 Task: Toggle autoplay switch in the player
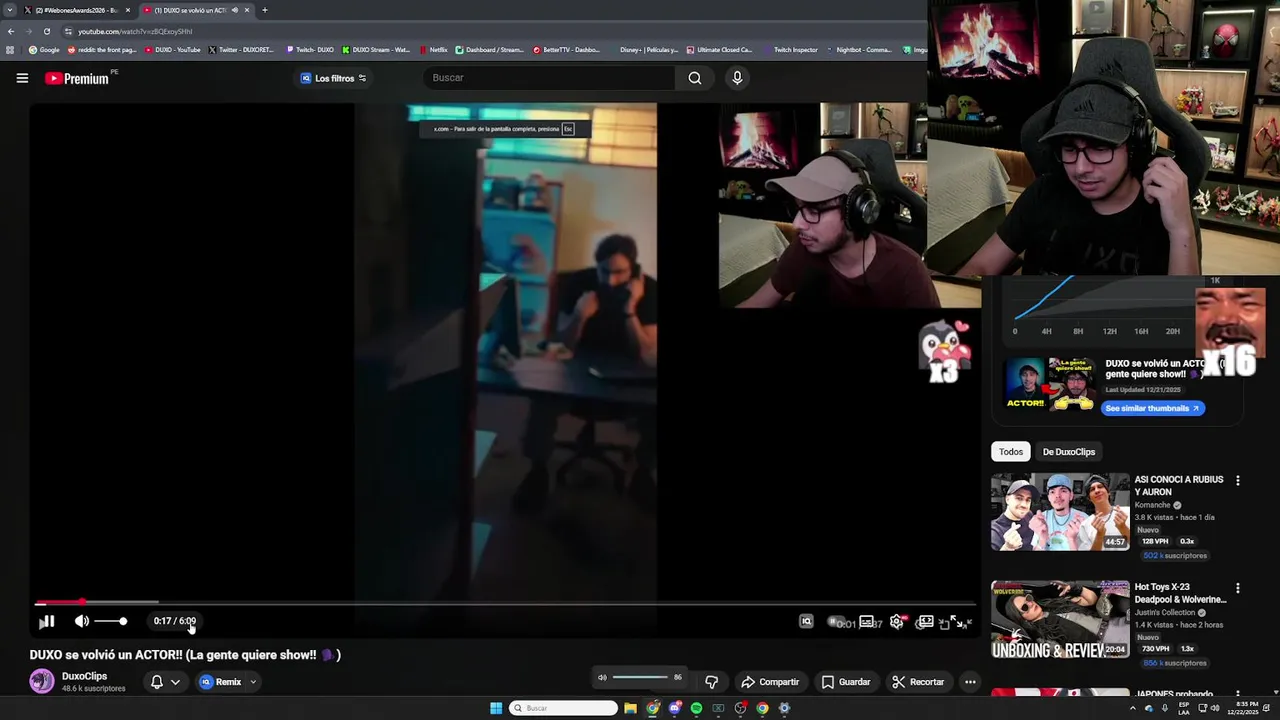[x=837, y=622]
